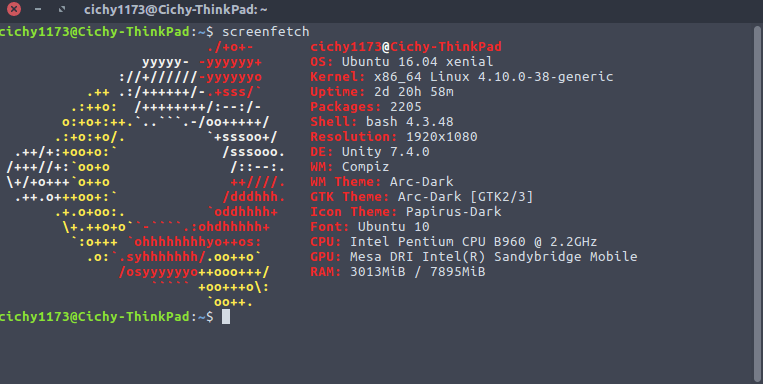The image size is (763, 384).
Task: Click the Shell: bash 4.3.48 line
Action: tap(382, 122)
